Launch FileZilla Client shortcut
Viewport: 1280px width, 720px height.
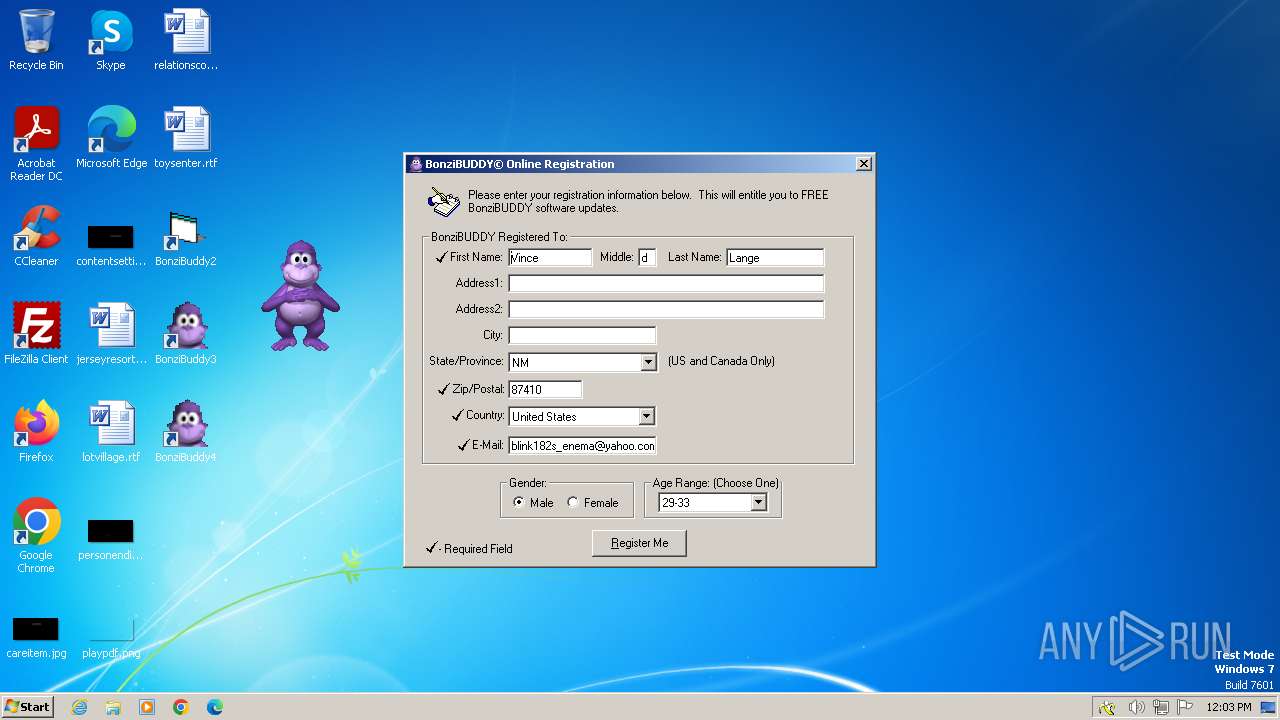[x=36, y=334]
